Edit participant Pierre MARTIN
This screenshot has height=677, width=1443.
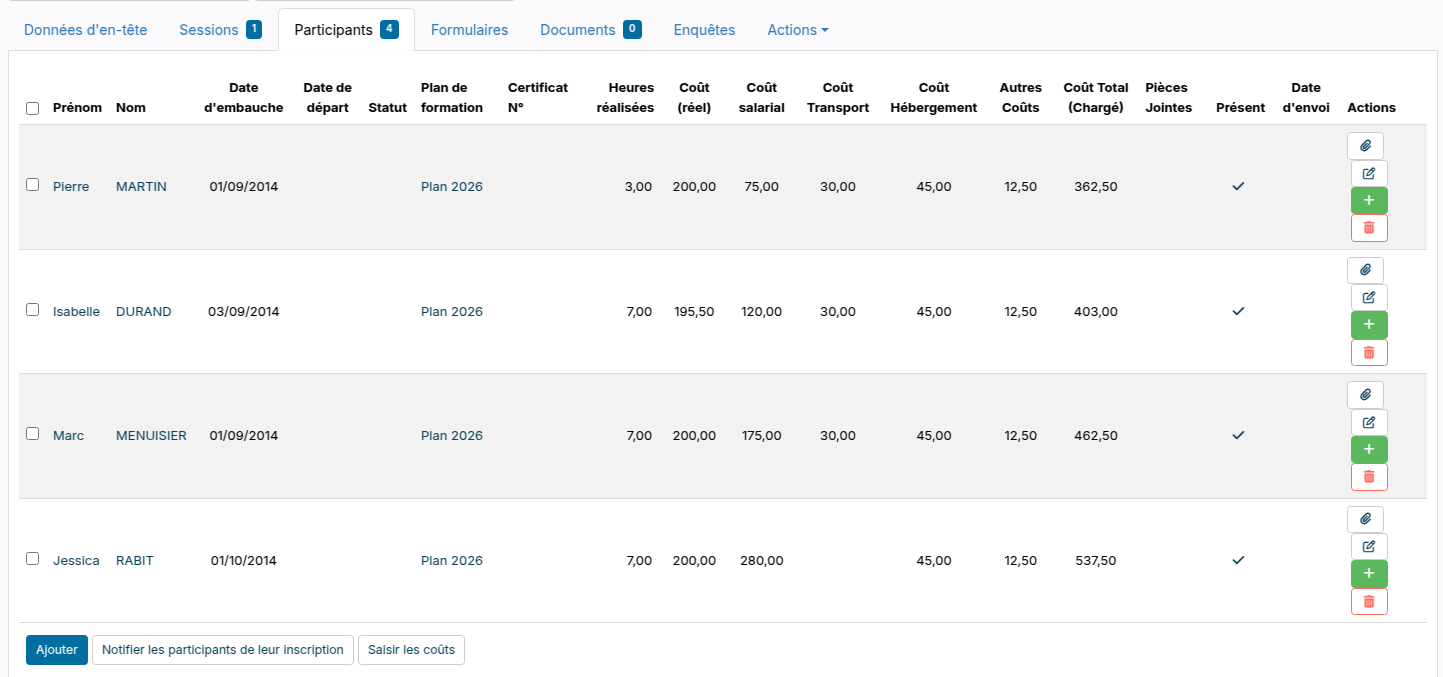point(1369,173)
